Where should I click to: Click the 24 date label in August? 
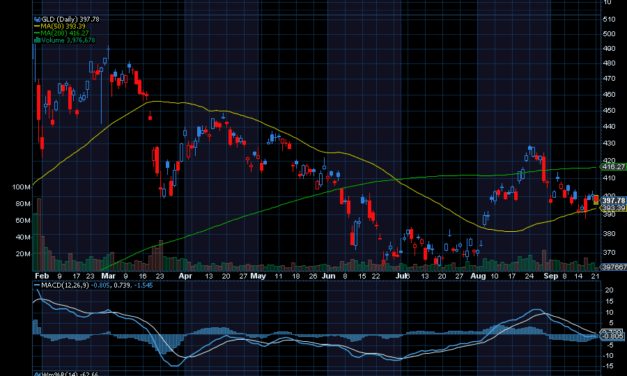click(x=529, y=276)
